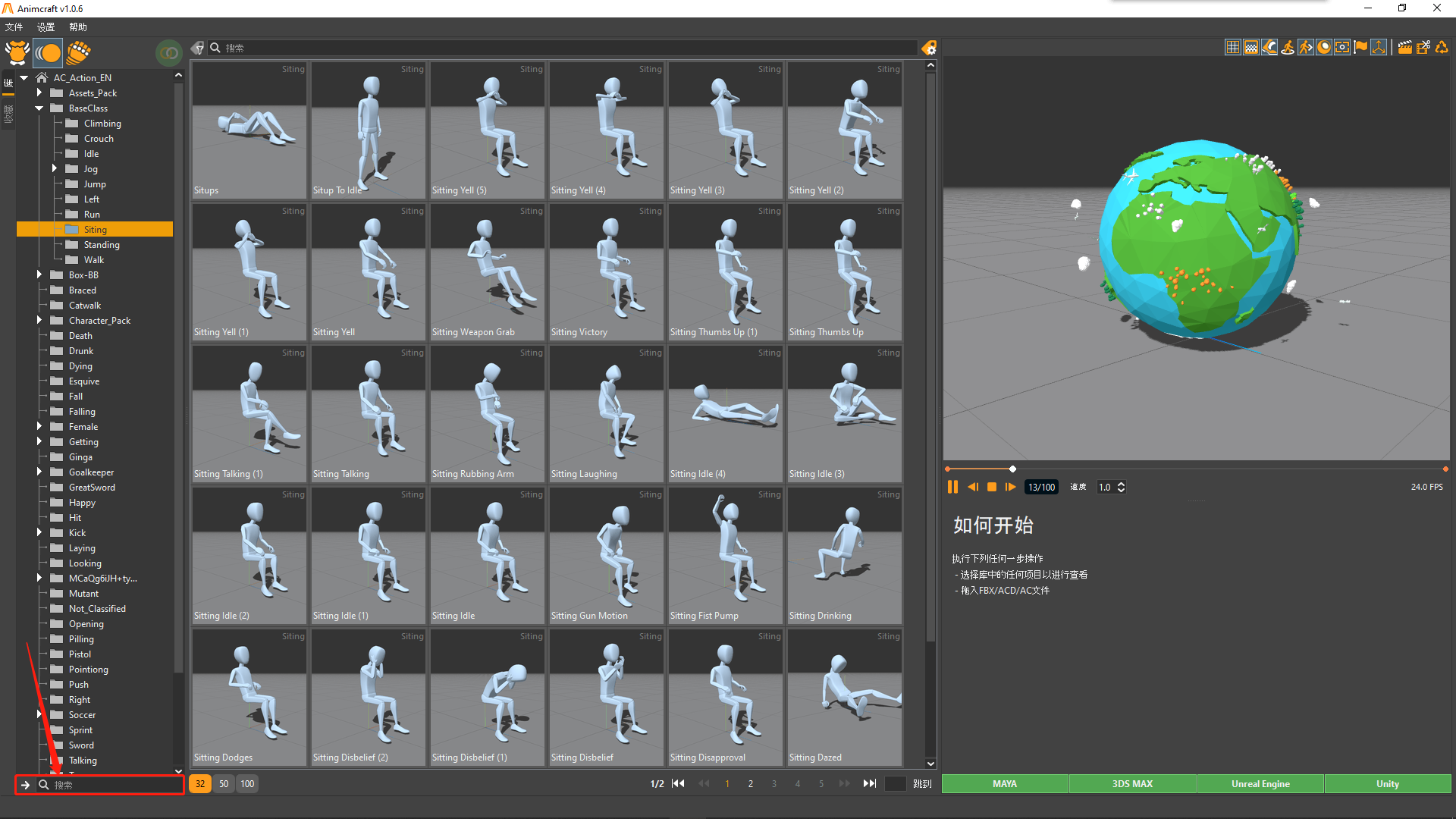Screen dimensions: 1456x825
Task: Toggle the green linked rings button
Action: pyautogui.click(x=168, y=52)
